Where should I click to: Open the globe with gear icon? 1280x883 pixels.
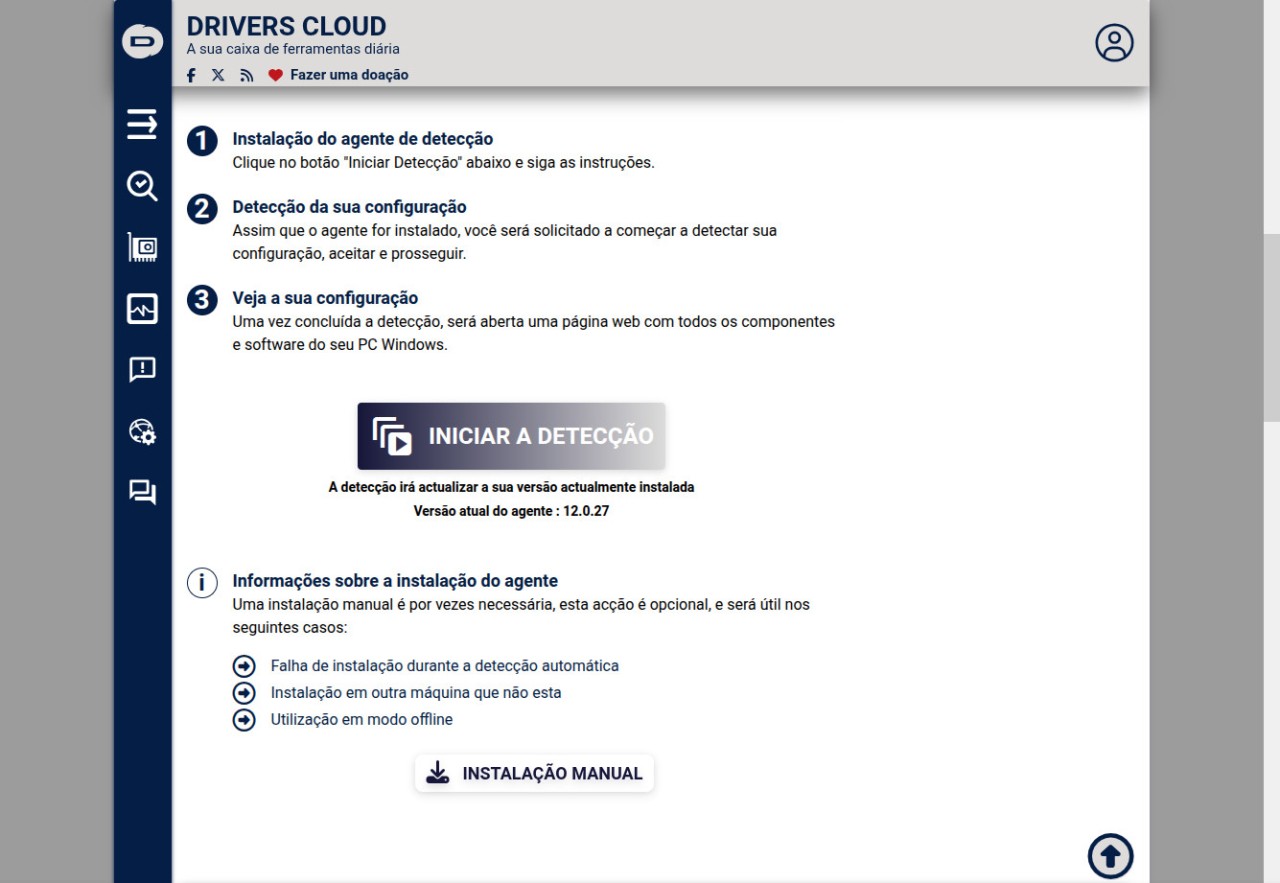(142, 432)
